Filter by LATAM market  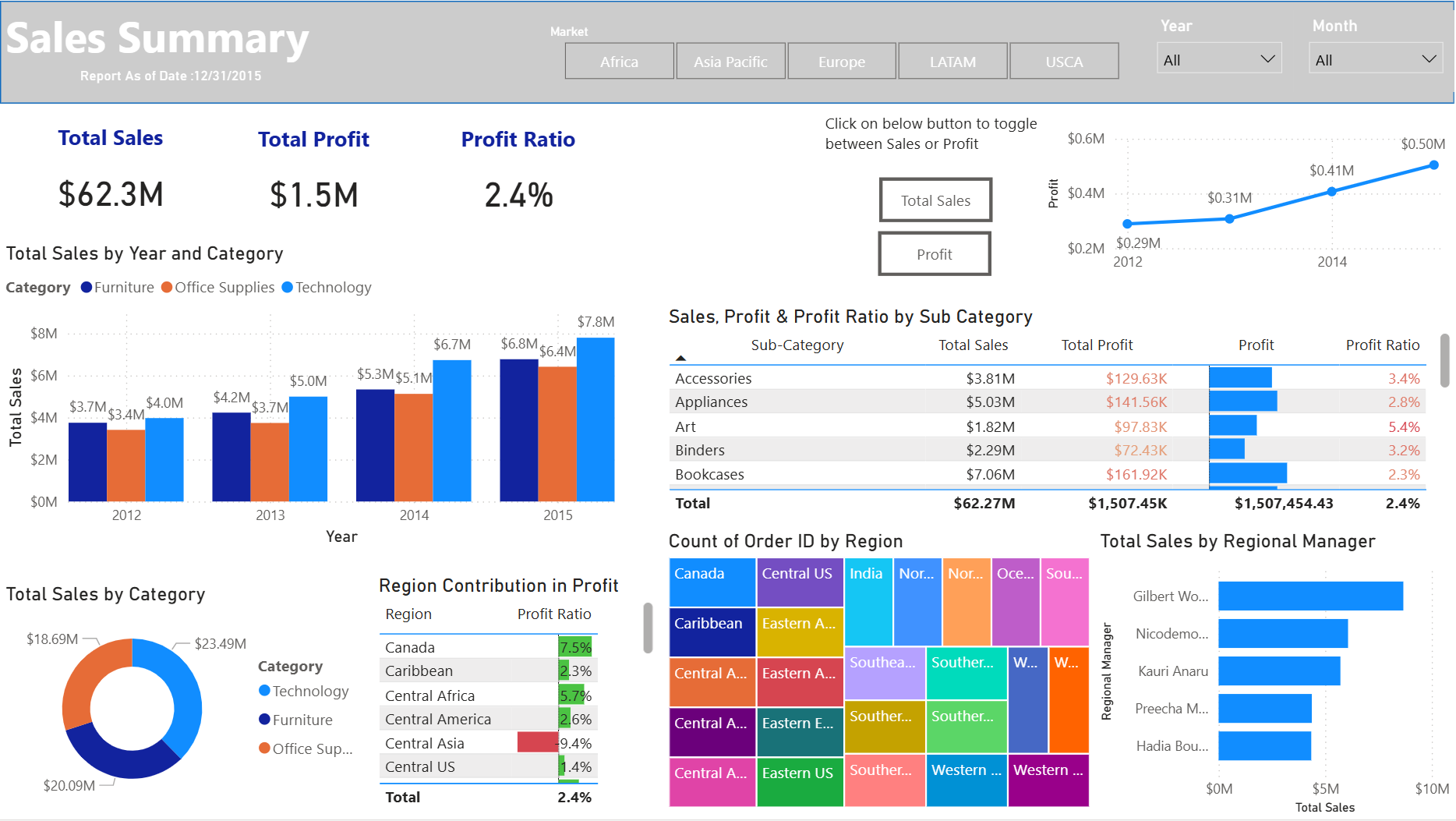click(x=952, y=61)
